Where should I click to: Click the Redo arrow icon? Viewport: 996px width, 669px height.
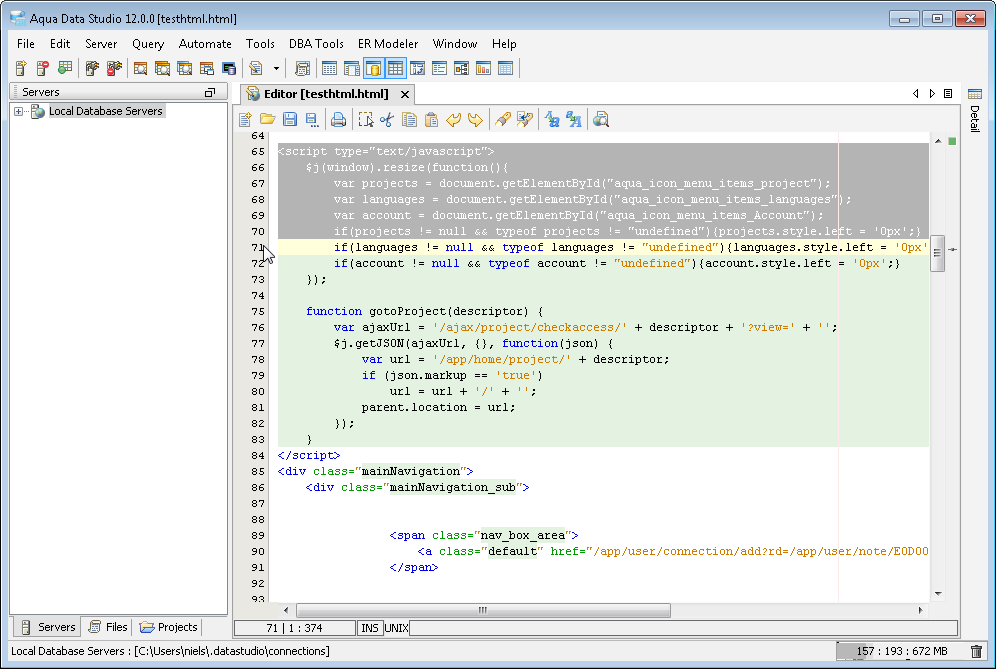click(475, 120)
